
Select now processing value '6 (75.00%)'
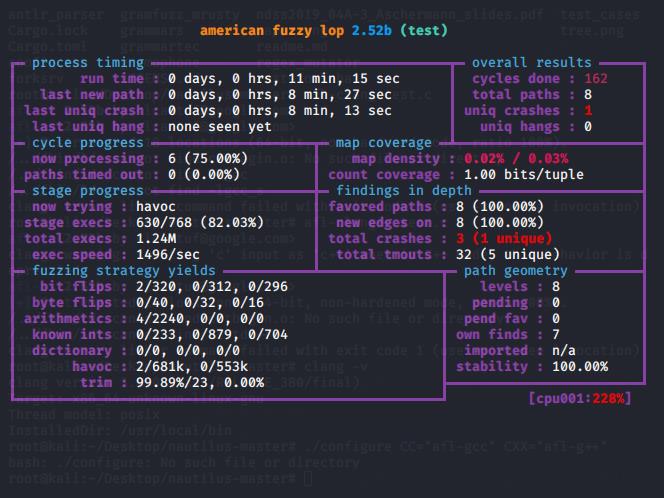pyautogui.click(x=208, y=158)
